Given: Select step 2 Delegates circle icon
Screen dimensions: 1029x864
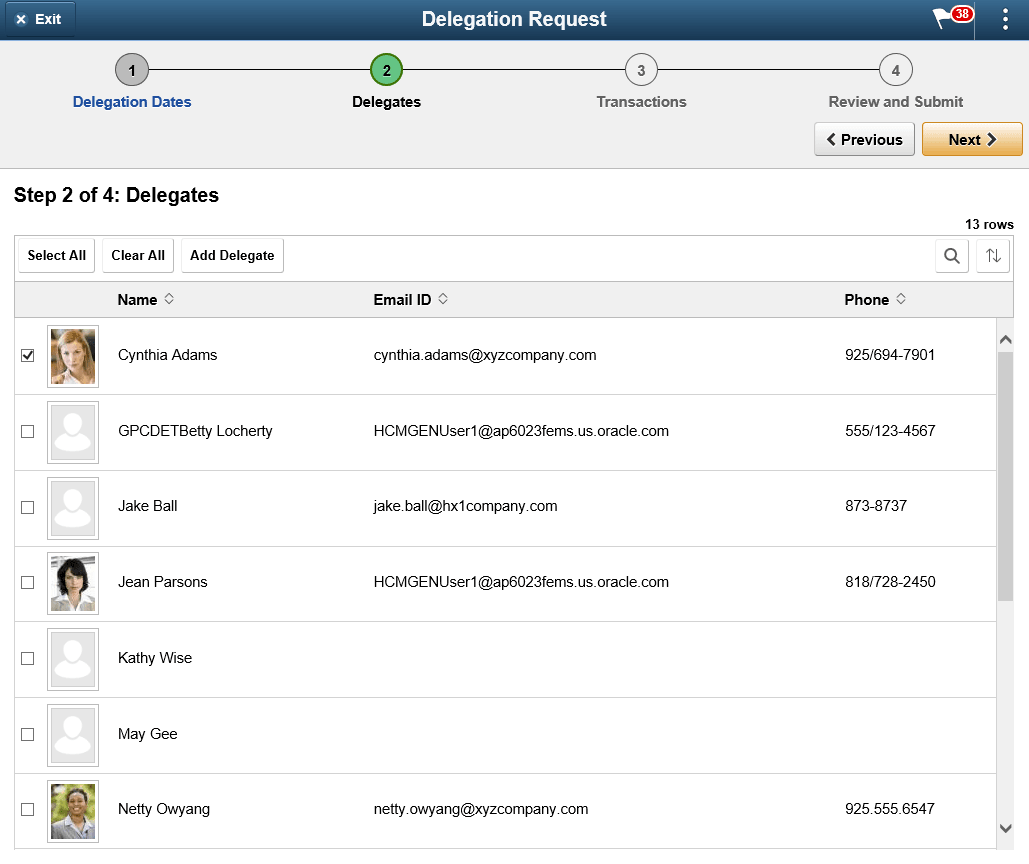Looking at the screenshot, I should pos(386,70).
